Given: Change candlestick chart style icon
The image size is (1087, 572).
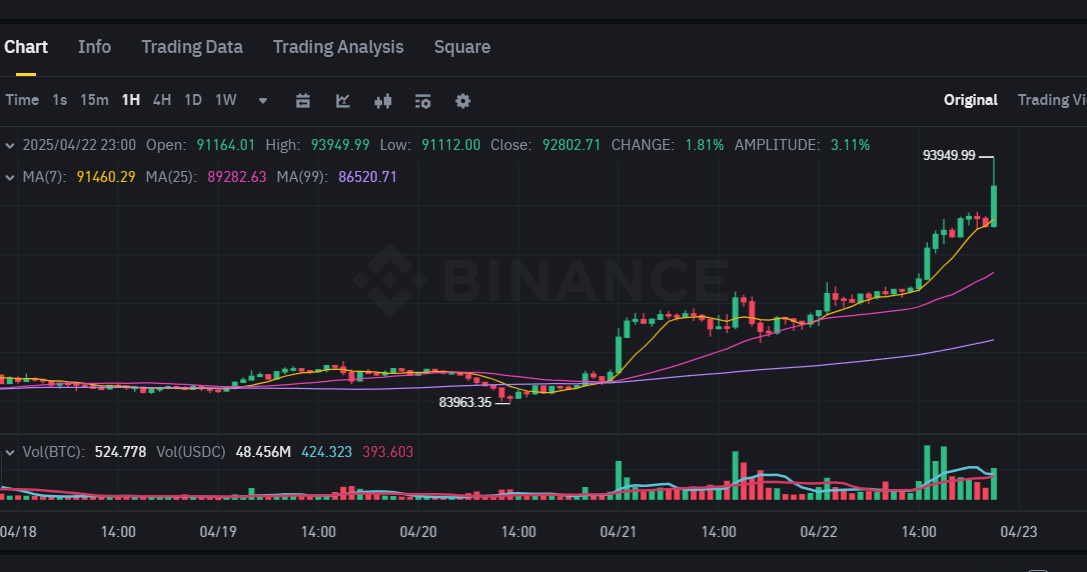Looking at the screenshot, I should 383,101.
